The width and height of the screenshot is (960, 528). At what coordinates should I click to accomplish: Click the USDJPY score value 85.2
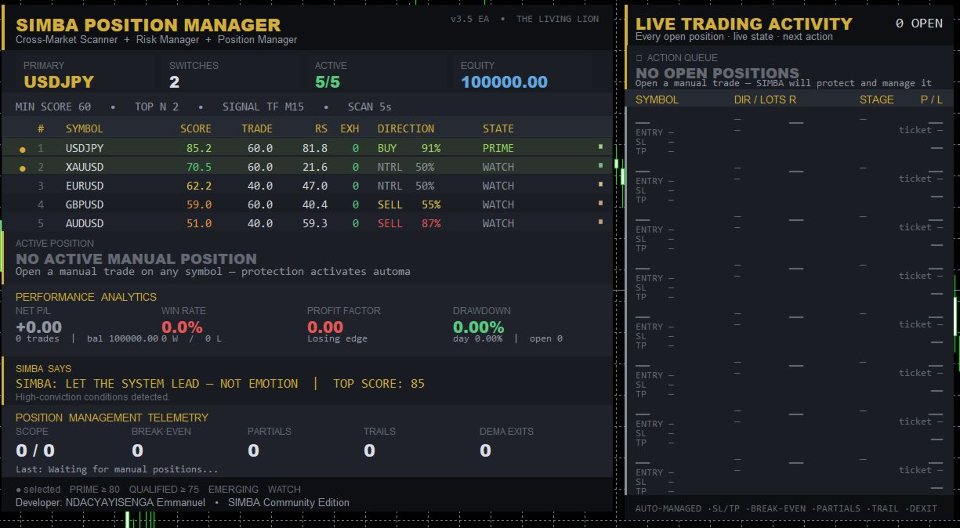(x=199, y=148)
